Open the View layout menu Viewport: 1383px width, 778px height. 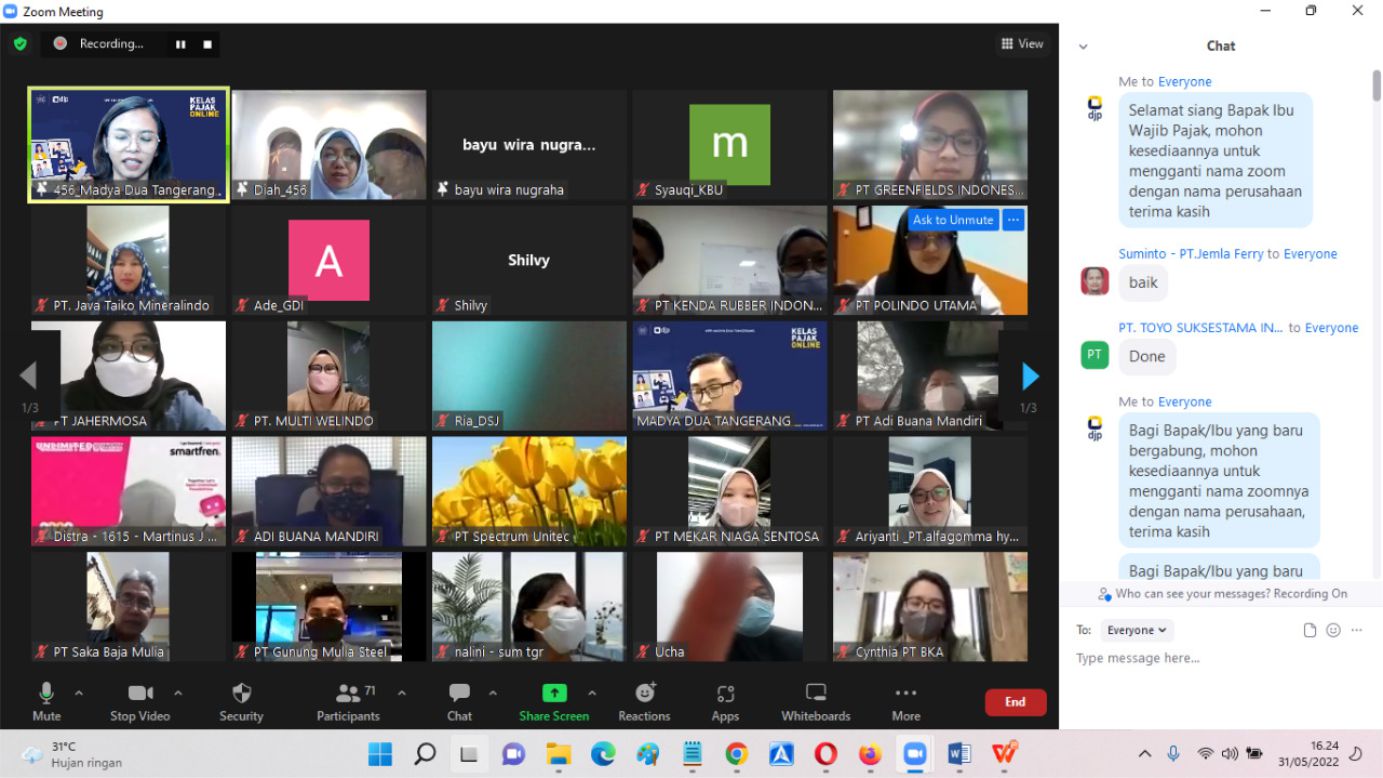click(x=1021, y=44)
